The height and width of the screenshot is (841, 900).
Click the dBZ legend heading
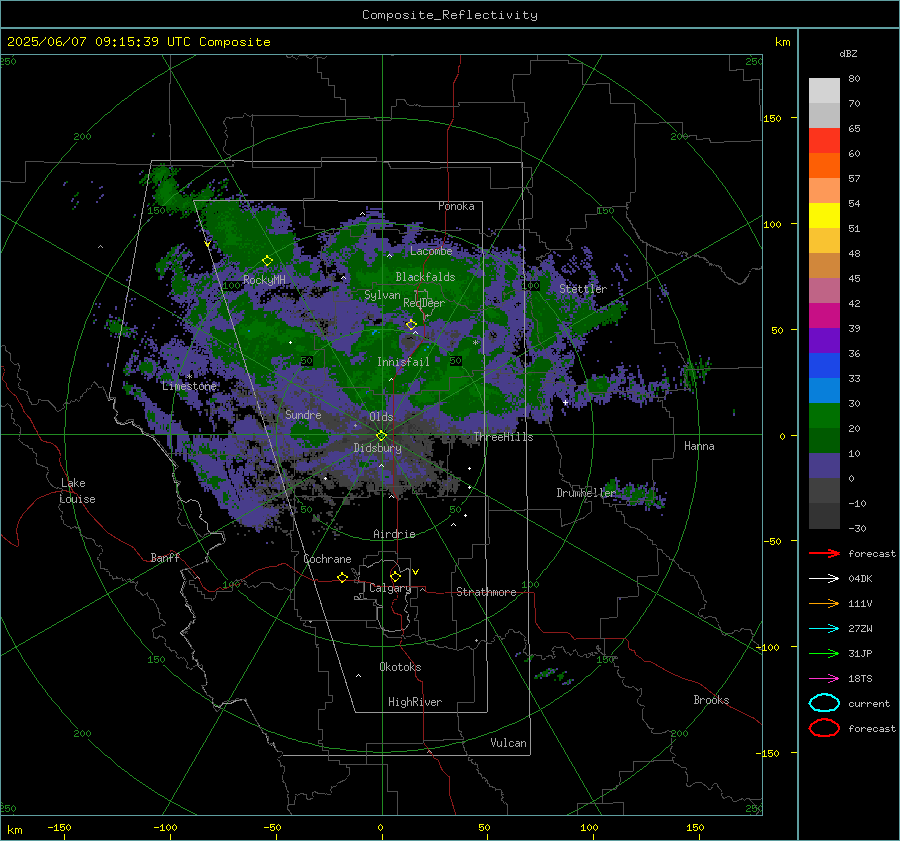[848, 53]
